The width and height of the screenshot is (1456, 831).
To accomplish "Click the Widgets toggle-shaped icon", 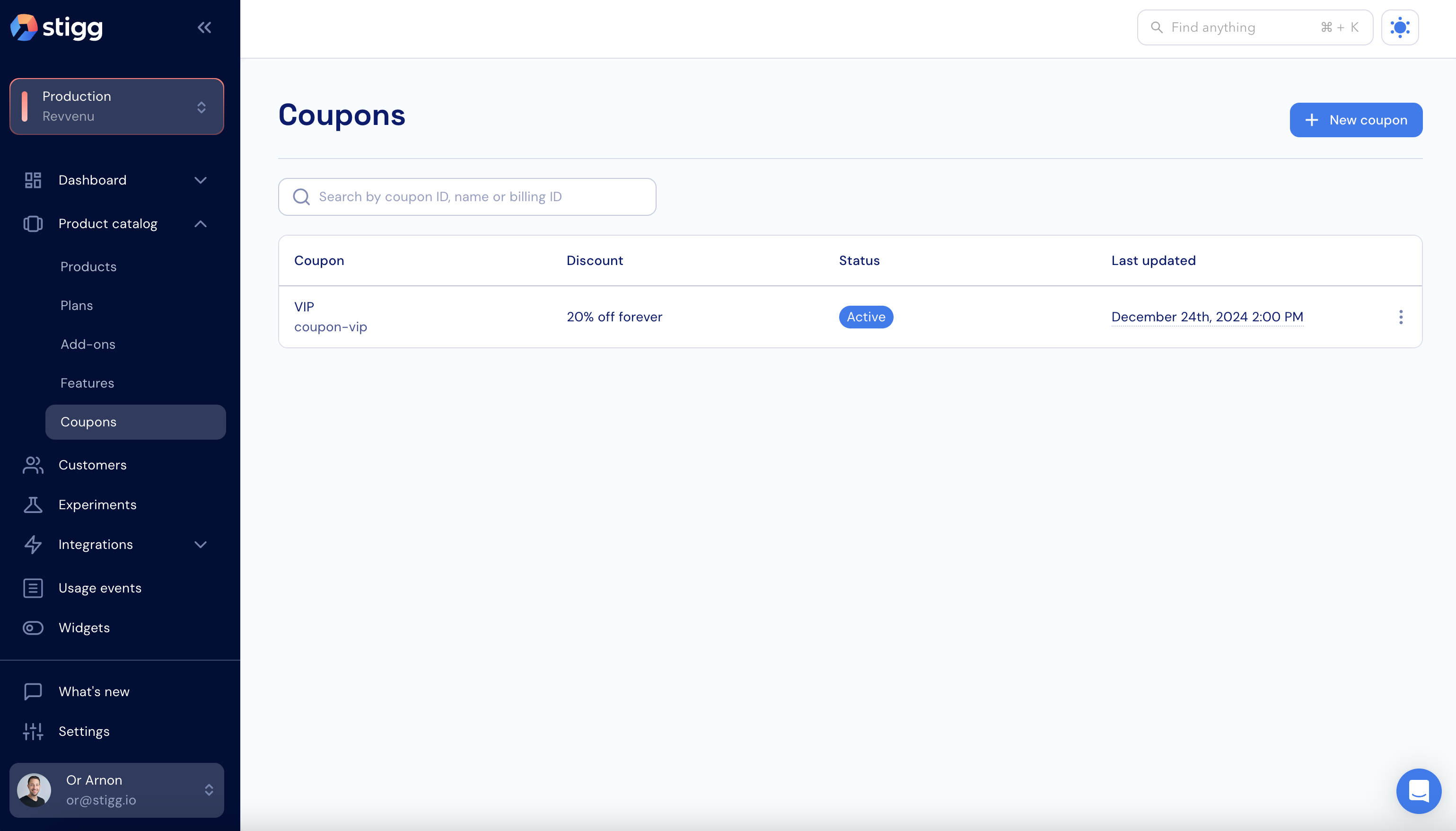I will click(33, 628).
